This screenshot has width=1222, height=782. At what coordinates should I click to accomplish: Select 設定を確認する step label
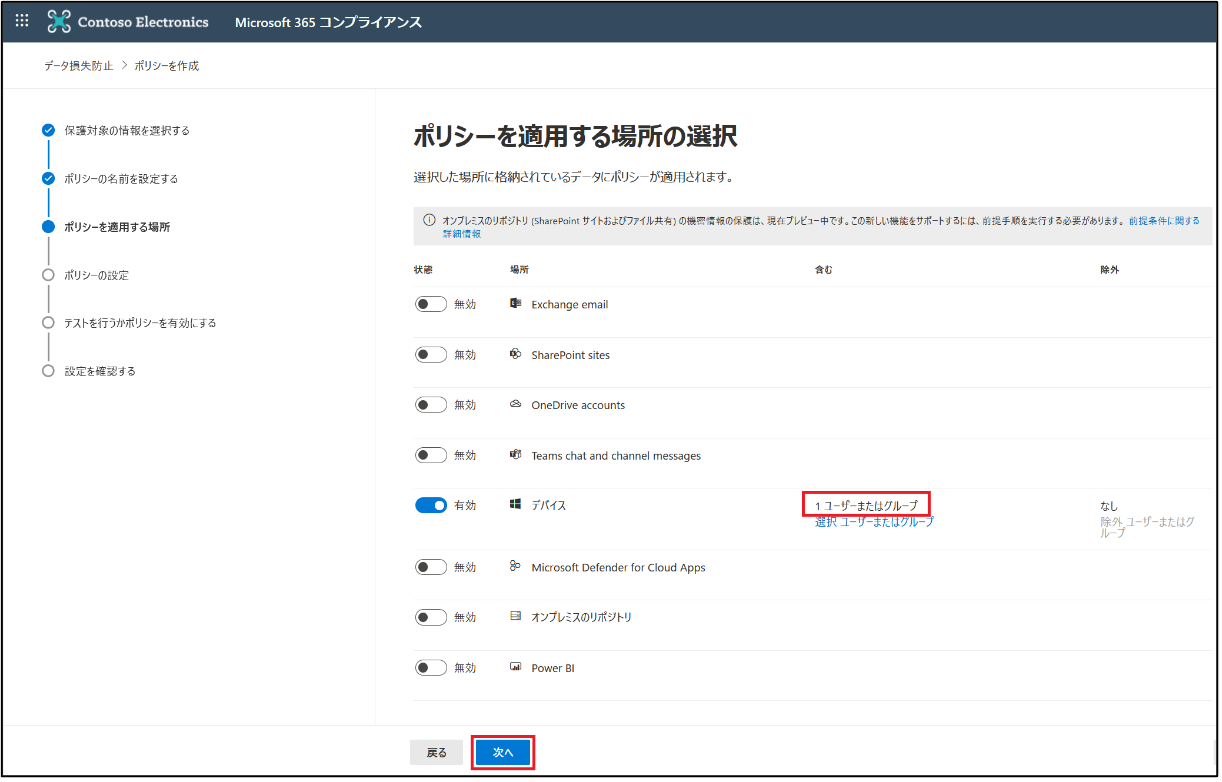click(100, 371)
